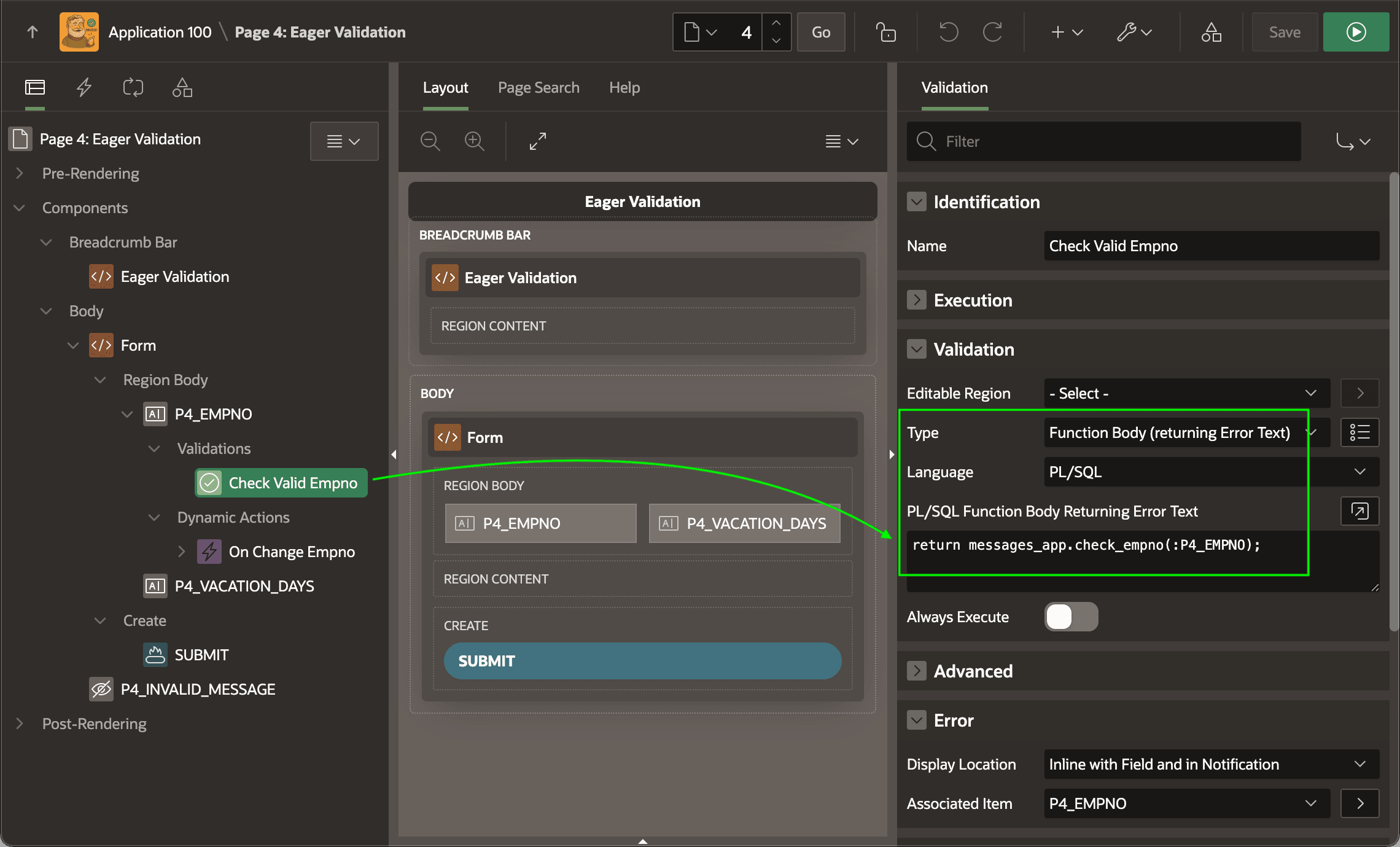Click the Go button
This screenshot has width=1400, height=847.
coord(821,32)
